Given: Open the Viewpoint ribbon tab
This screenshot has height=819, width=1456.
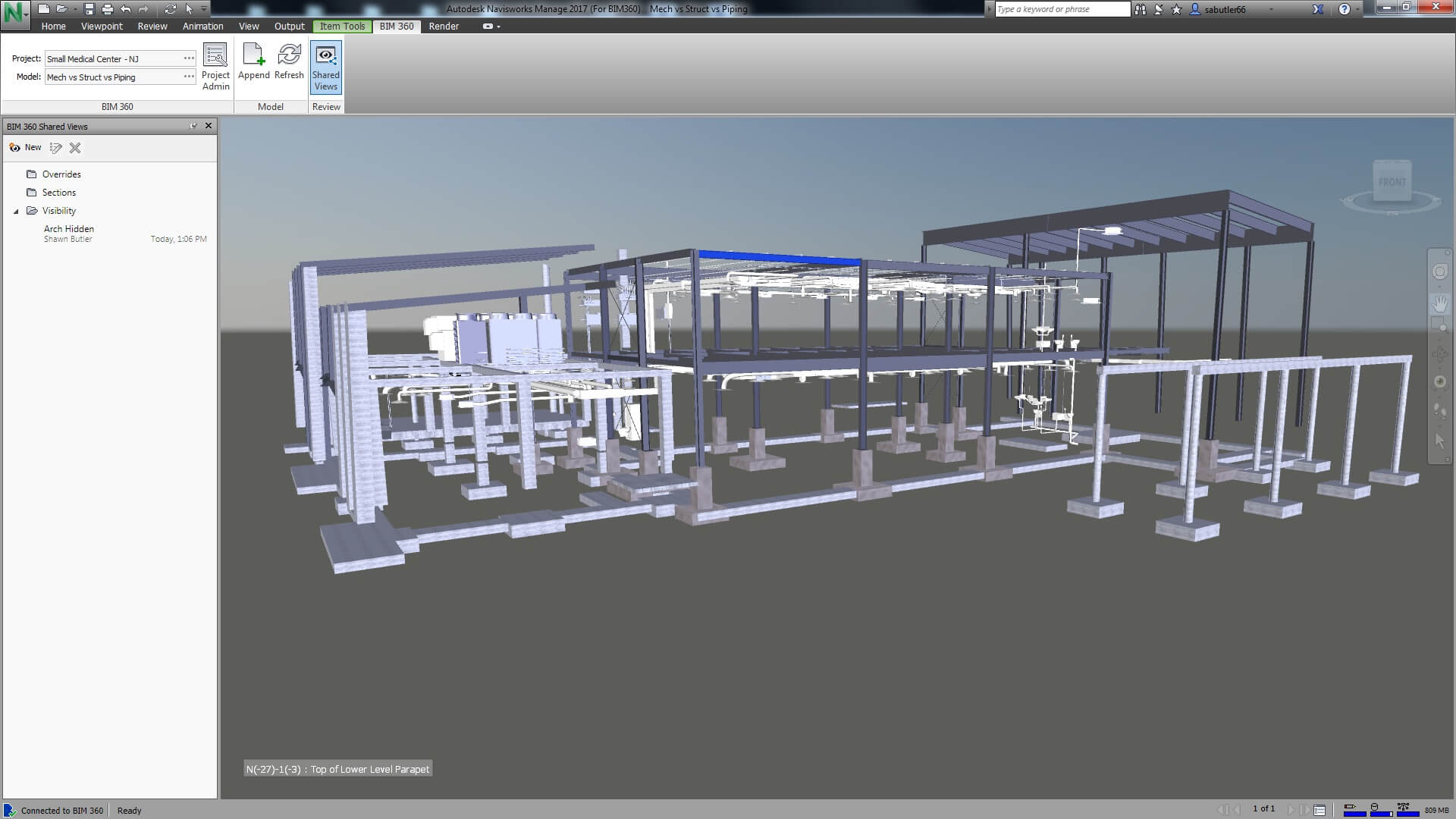Looking at the screenshot, I should (x=102, y=26).
